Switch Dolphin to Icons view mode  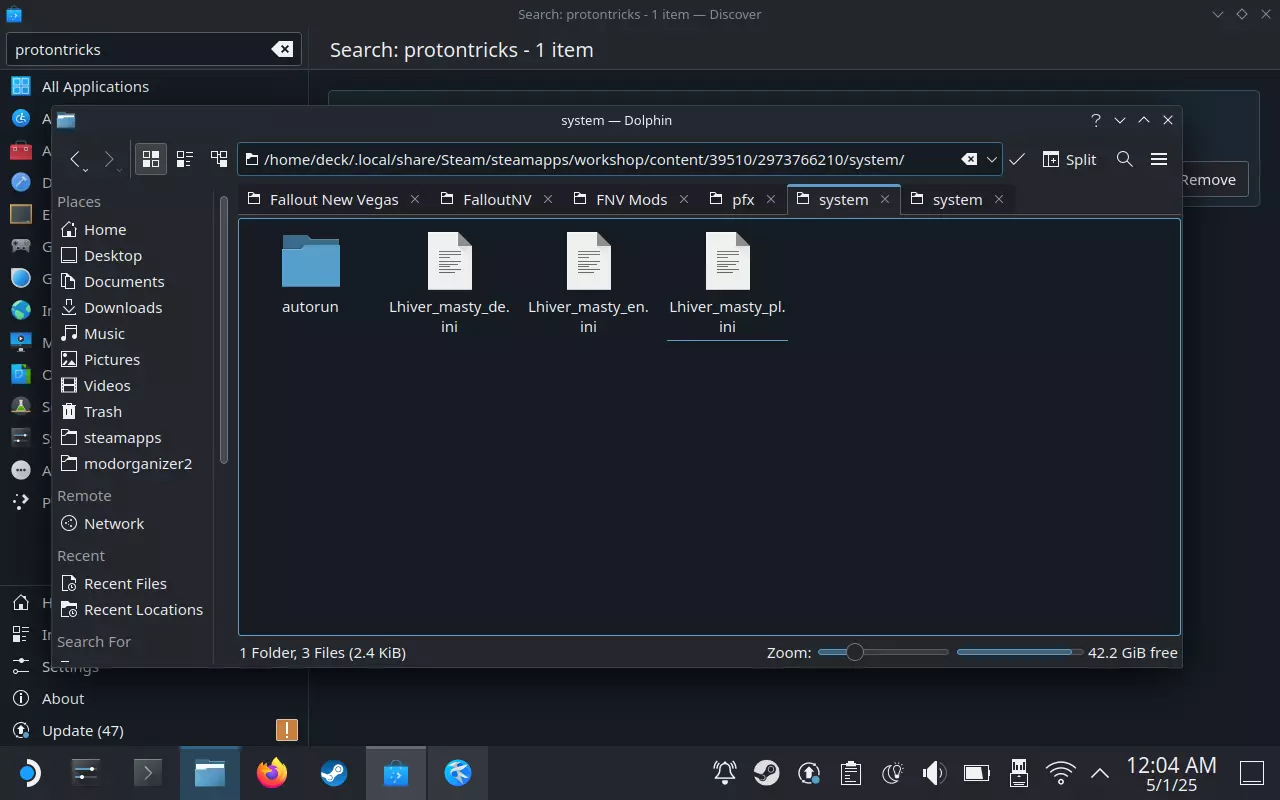point(151,159)
